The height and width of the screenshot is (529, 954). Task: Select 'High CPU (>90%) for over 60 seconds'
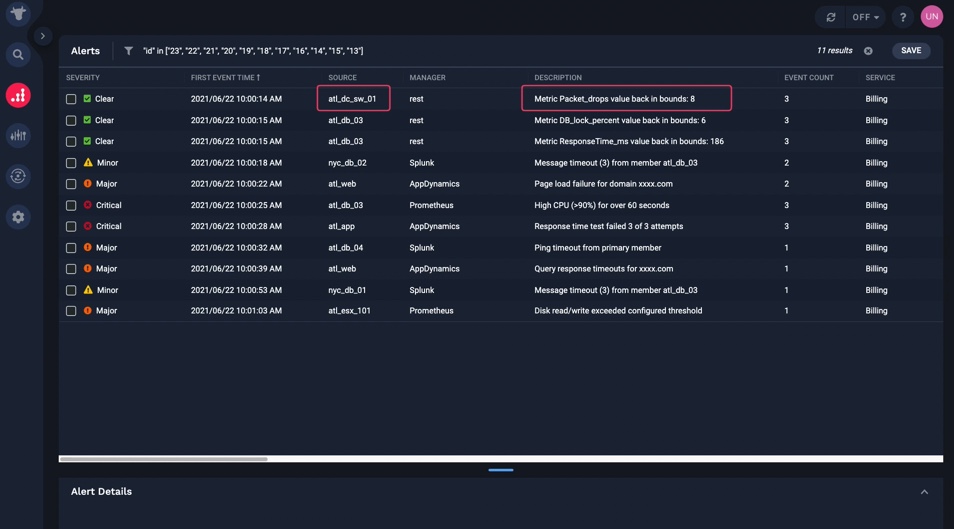(x=602, y=205)
